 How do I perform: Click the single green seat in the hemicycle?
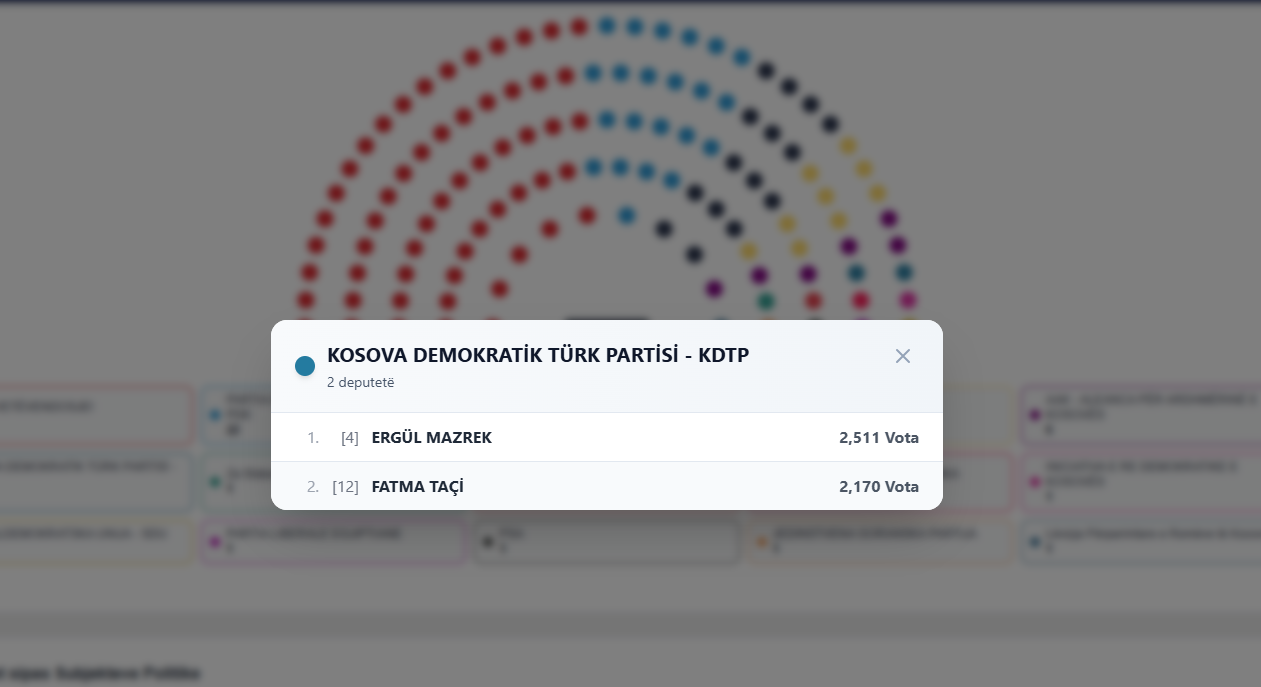coord(766,300)
